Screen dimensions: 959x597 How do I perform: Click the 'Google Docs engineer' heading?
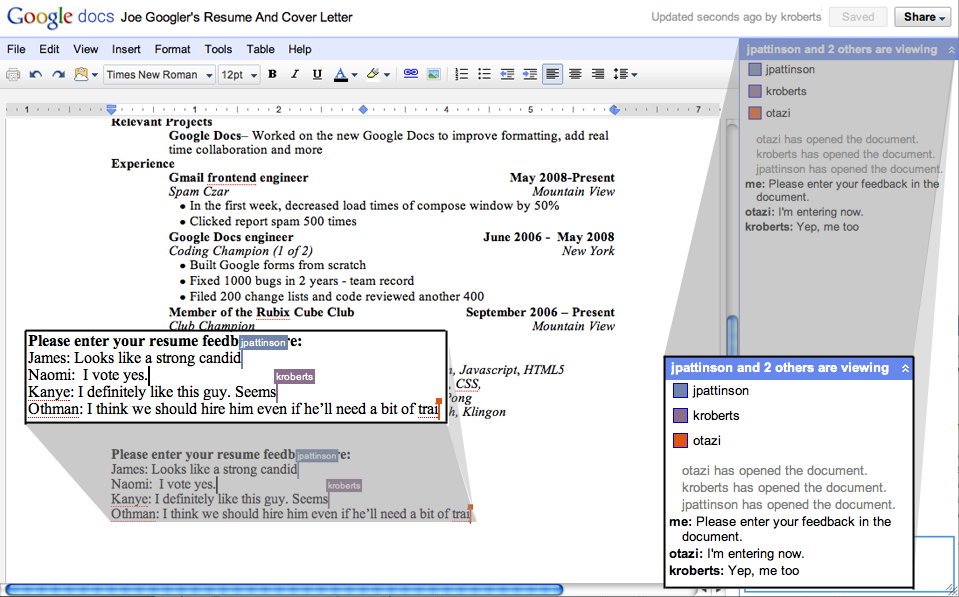(x=231, y=237)
